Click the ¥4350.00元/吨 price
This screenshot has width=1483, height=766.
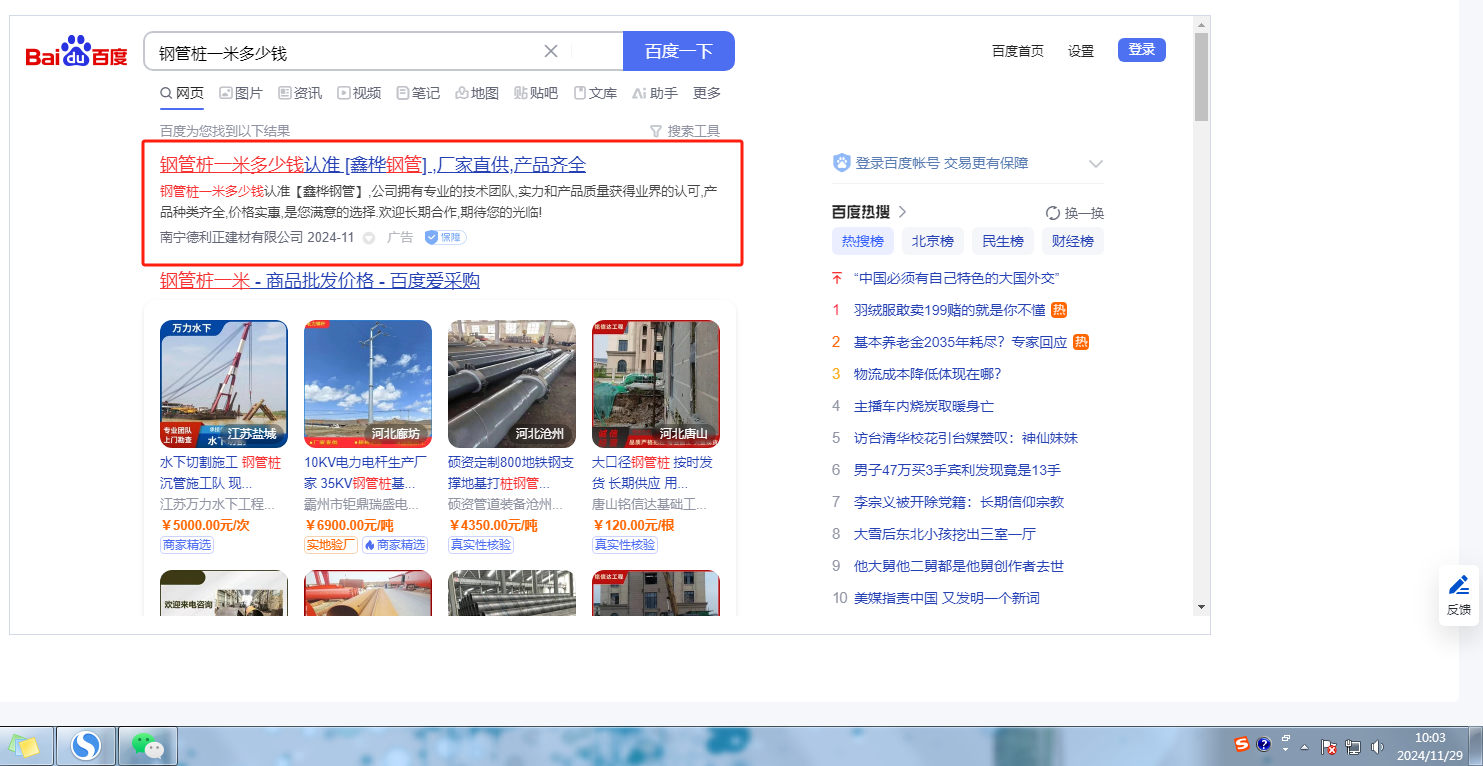pos(493,525)
